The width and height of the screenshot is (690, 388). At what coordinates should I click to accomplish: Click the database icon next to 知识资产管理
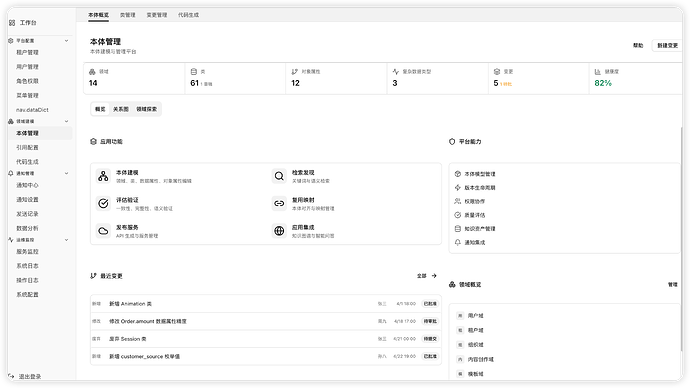pyautogui.click(x=458, y=228)
